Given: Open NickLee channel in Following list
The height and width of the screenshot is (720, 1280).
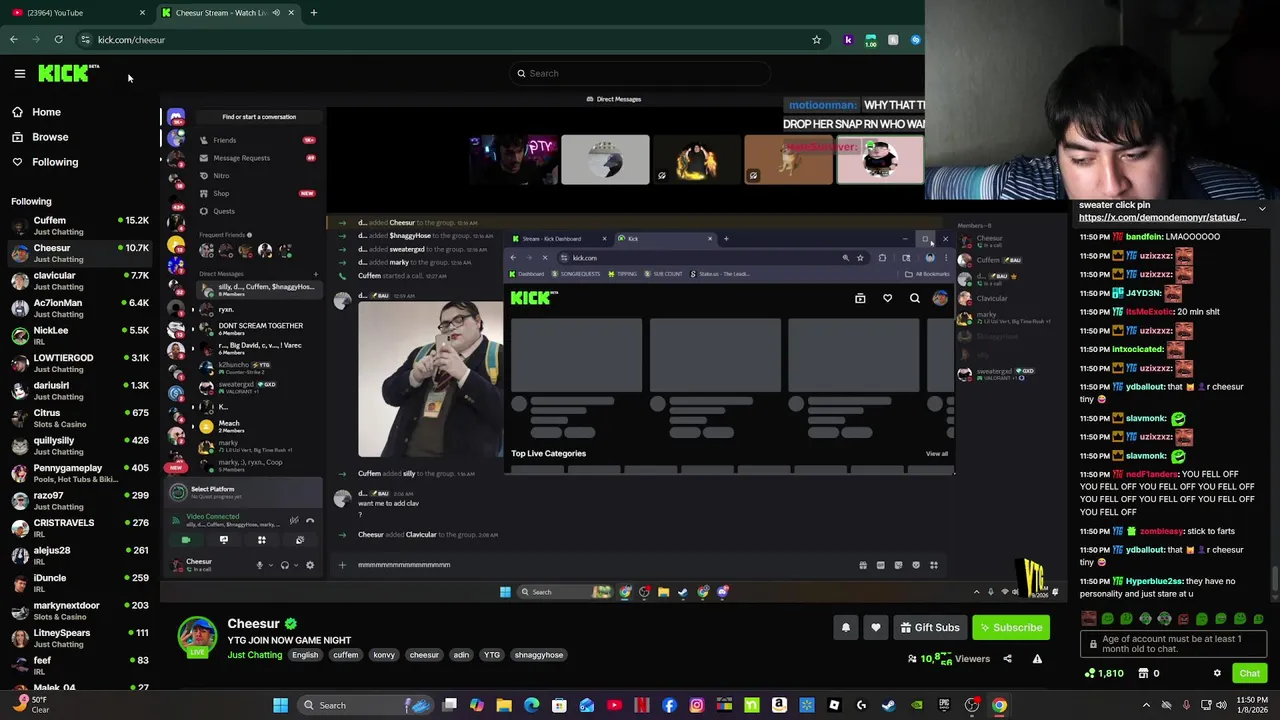Looking at the screenshot, I should tap(80, 336).
